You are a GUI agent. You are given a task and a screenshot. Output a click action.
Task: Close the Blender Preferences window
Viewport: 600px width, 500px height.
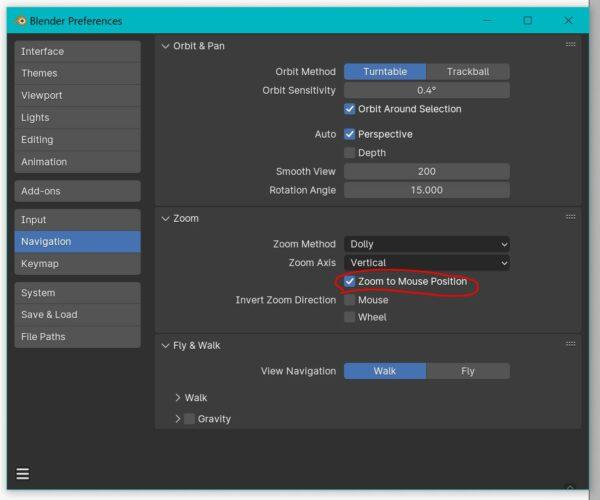[x=568, y=20]
